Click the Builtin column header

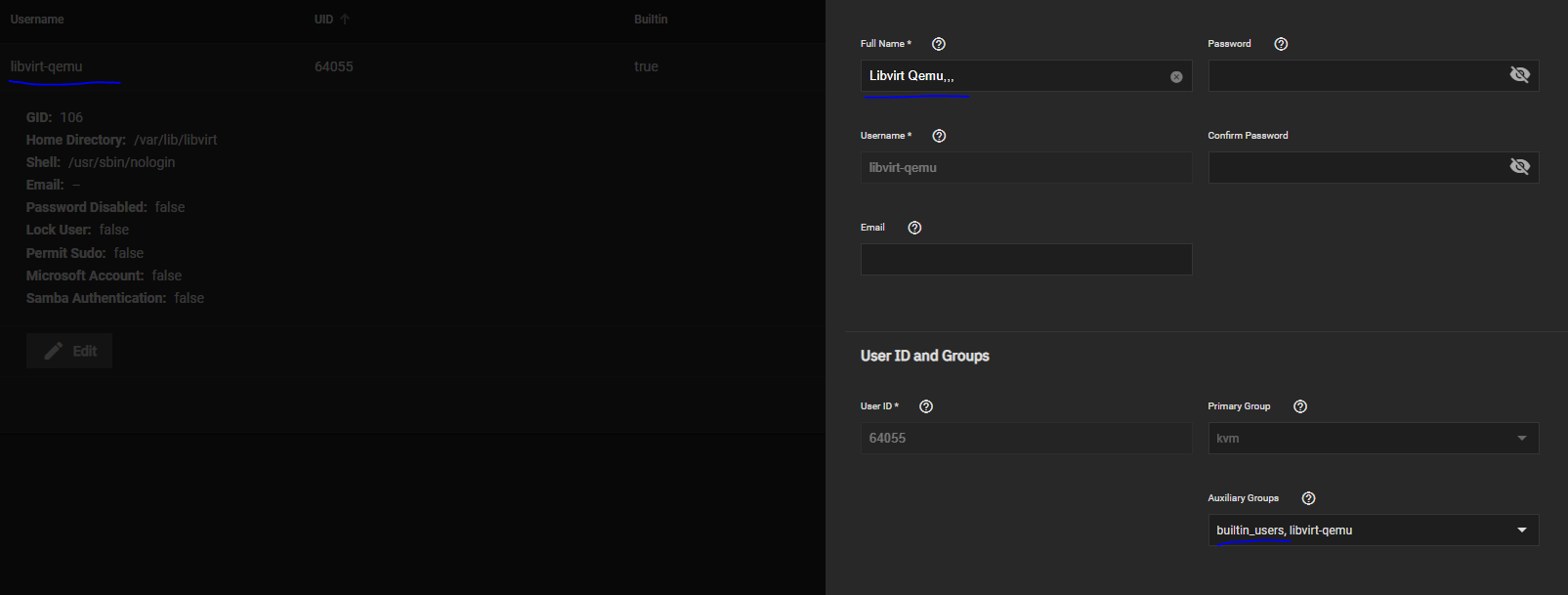pos(651,20)
